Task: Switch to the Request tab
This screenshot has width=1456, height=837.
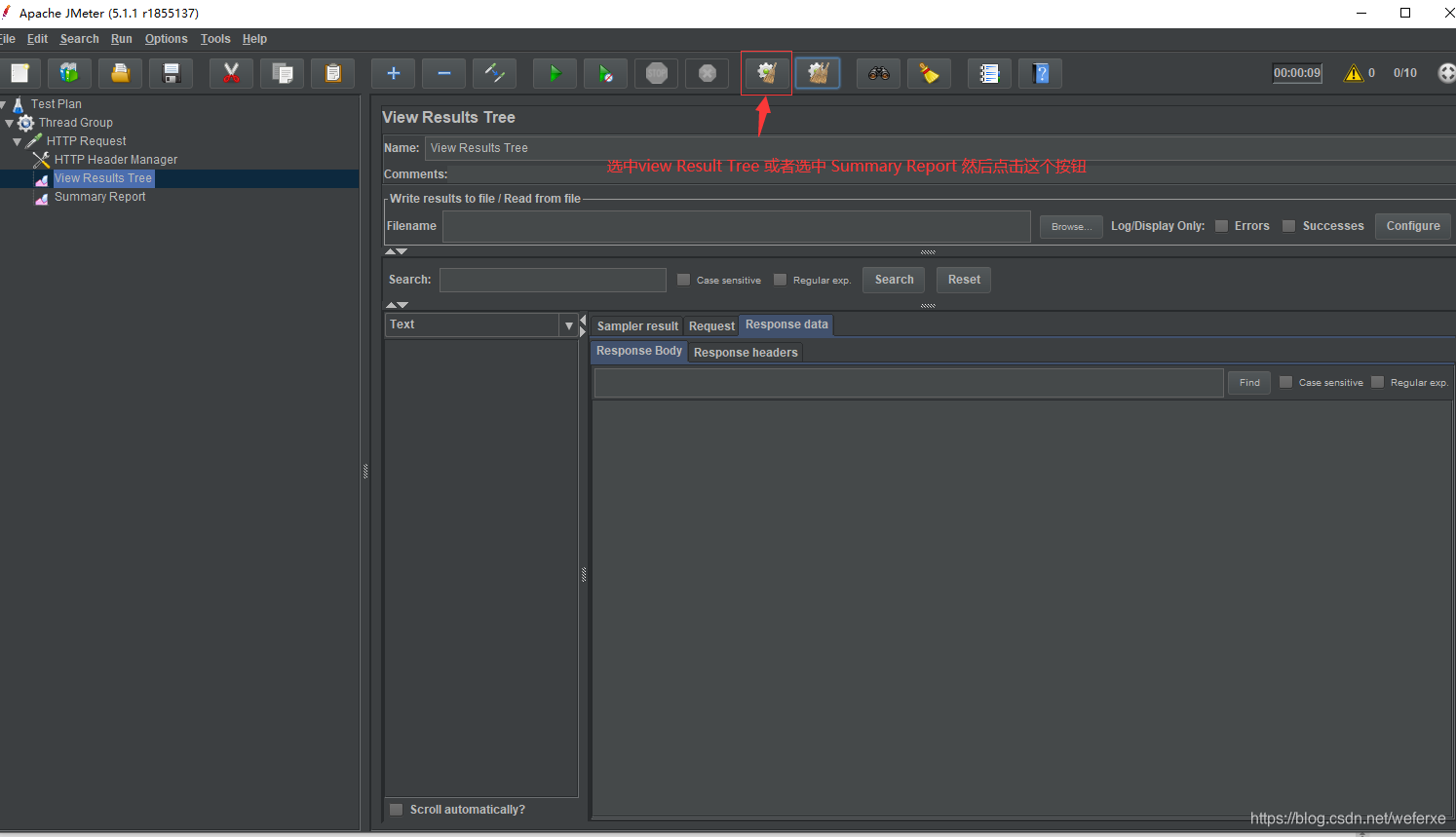Action: (x=711, y=326)
